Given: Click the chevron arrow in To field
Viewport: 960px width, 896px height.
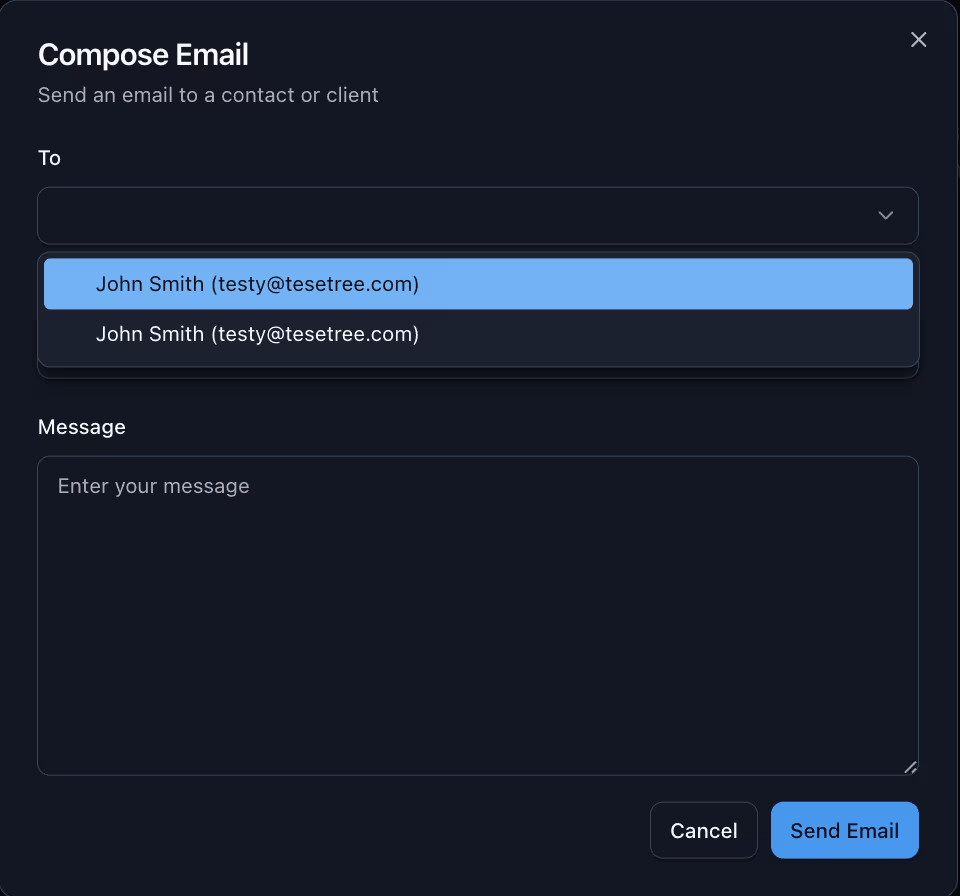Looking at the screenshot, I should [885, 216].
